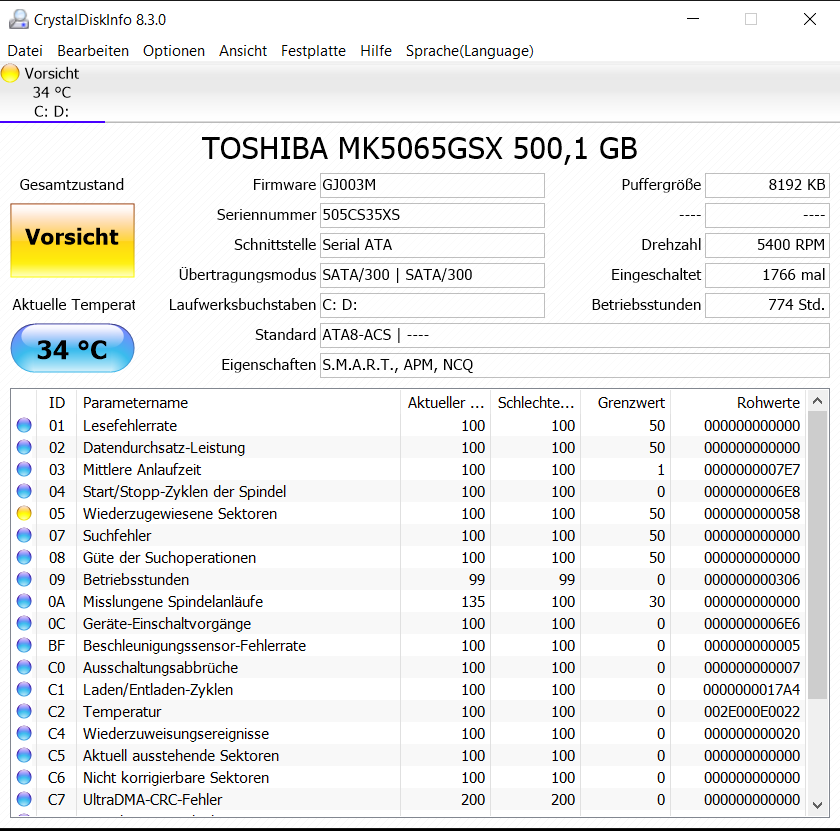The width and height of the screenshot is (840, 831).
Task: Click the 34 °C temperature button
Action: pos(72,348)
